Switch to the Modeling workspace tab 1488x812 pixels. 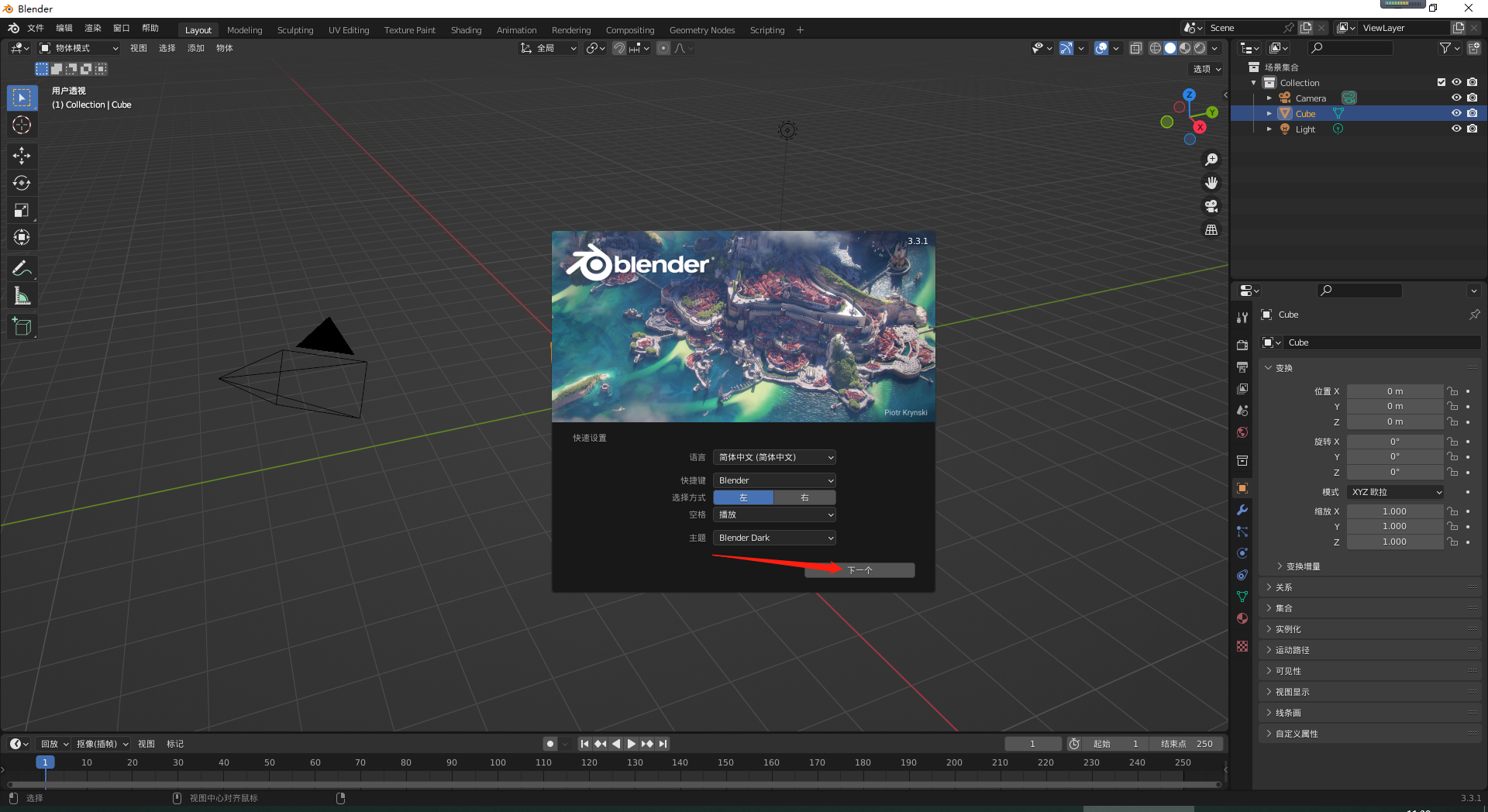(244, 30)
